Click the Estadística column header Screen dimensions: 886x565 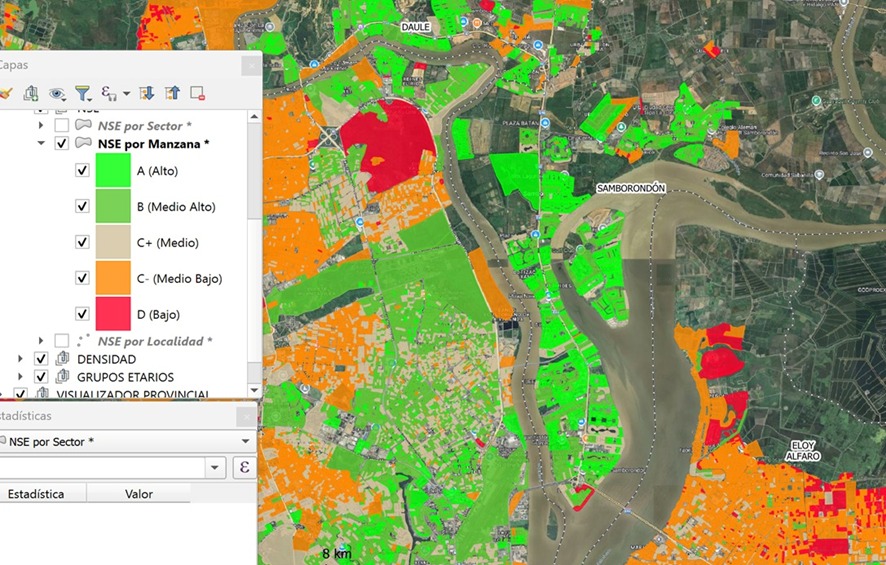pyautogui.click(x=38, y=494)
